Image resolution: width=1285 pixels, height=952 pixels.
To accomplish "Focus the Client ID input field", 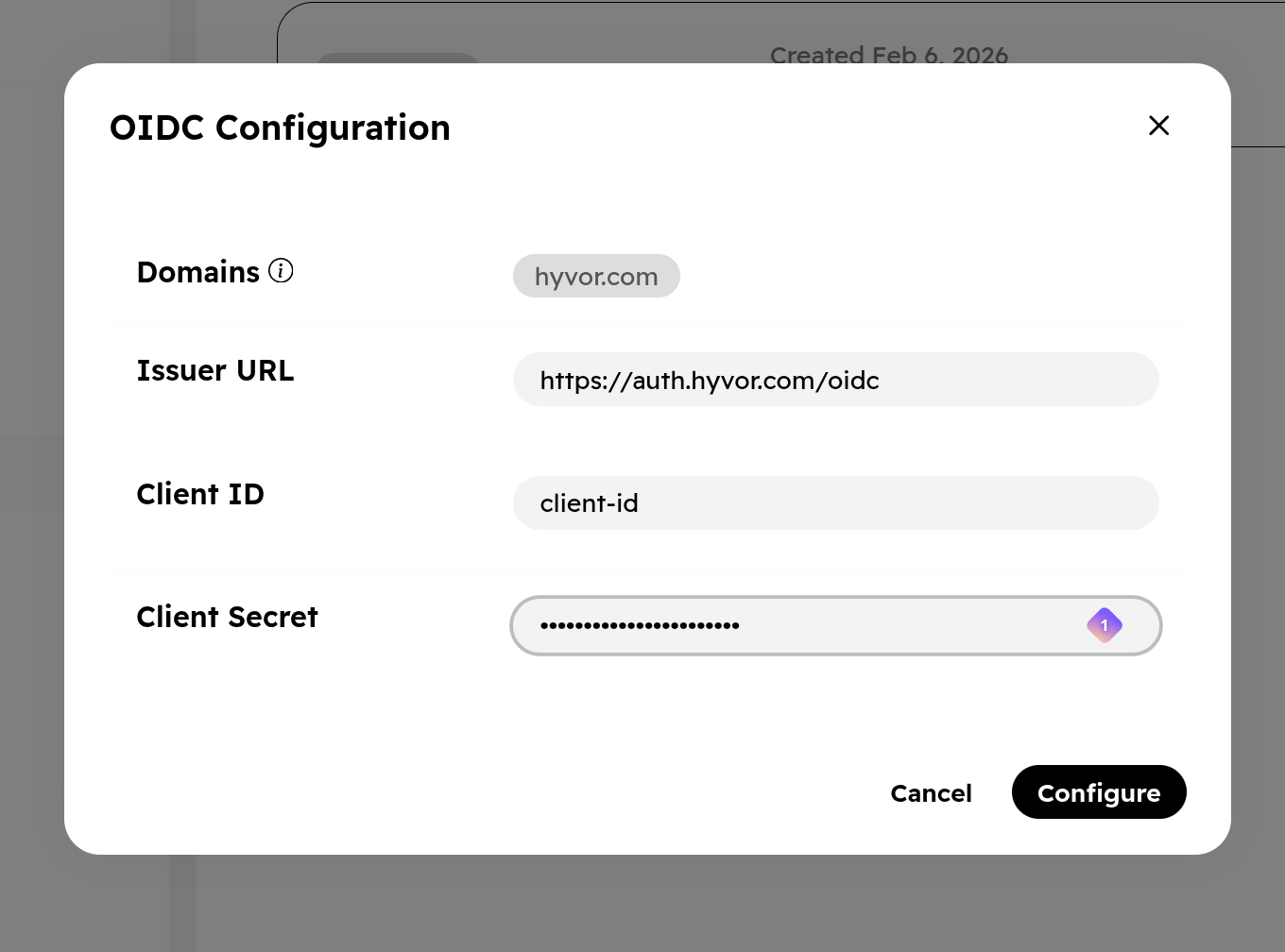I will click(x=835, y=502).
